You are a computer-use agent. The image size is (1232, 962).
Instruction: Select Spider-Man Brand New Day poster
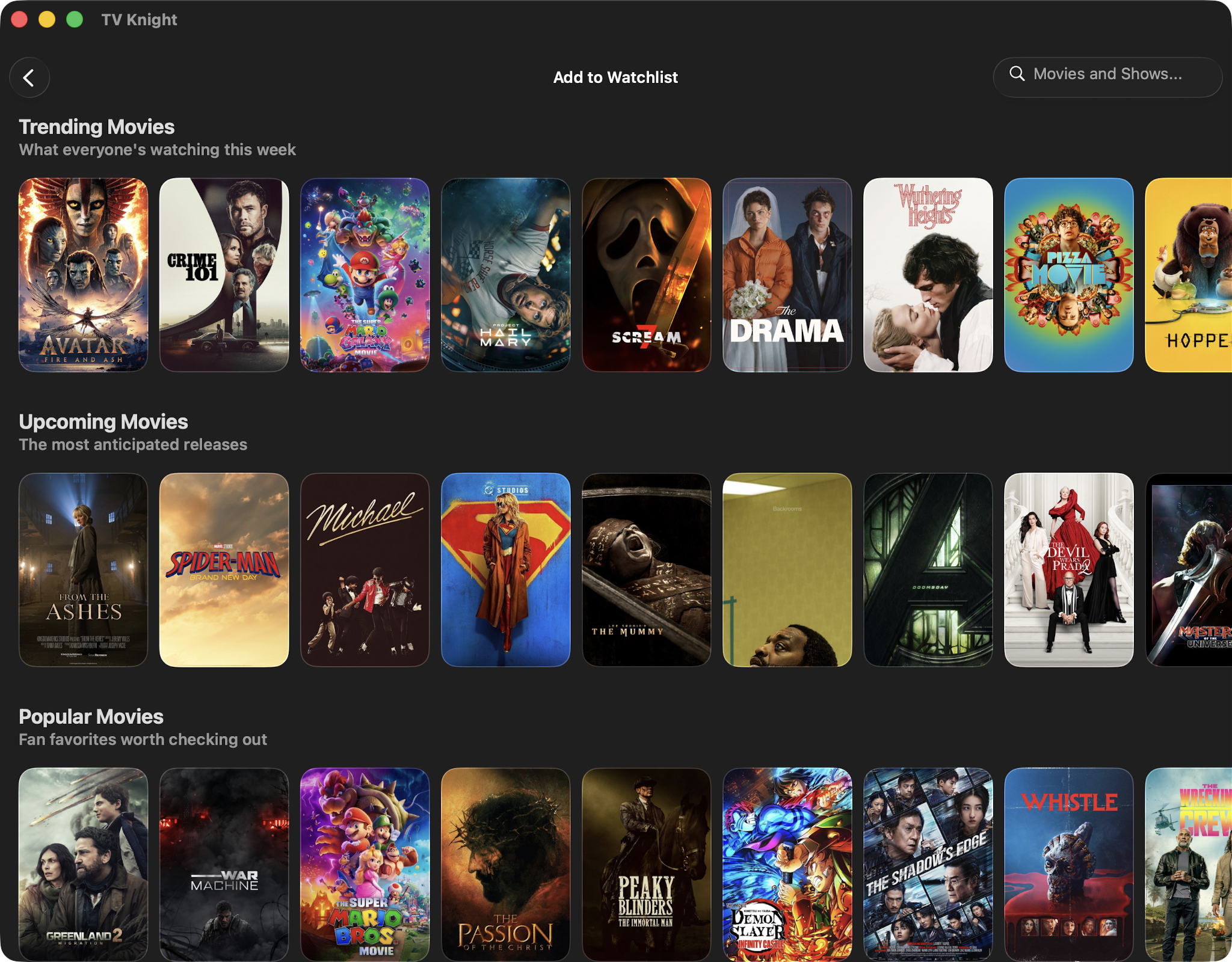point(224,569)
